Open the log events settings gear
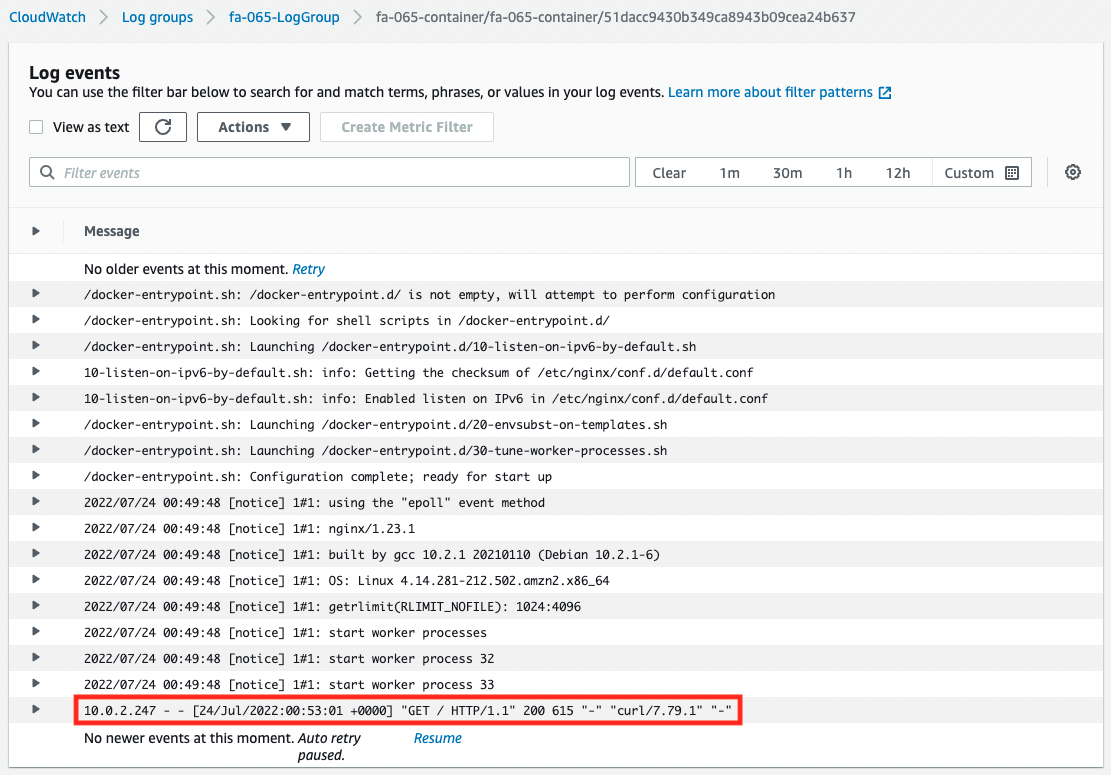 tap(1072, 172)
